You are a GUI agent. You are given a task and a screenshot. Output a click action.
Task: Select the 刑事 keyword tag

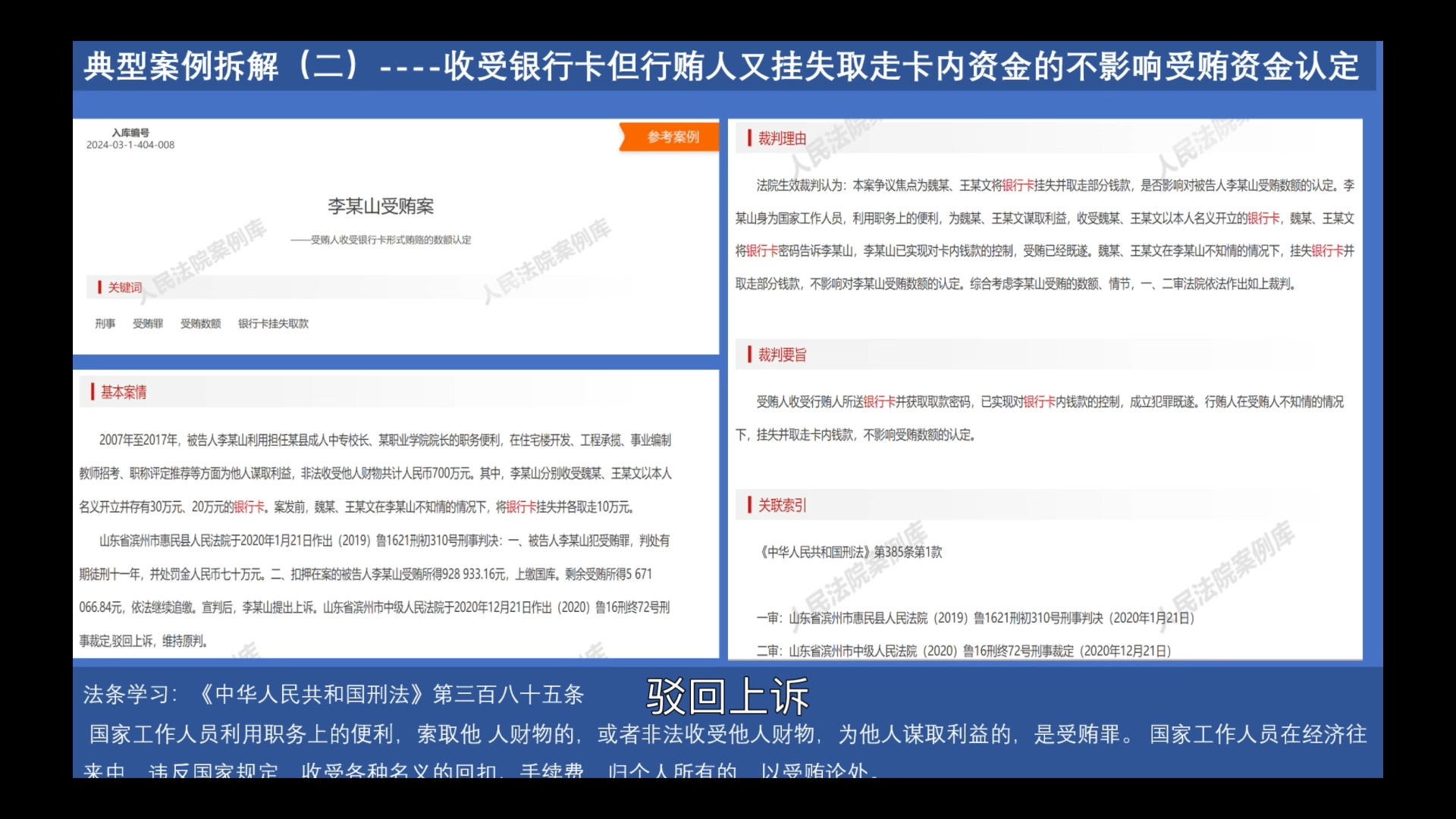click(x=105, y=323)
